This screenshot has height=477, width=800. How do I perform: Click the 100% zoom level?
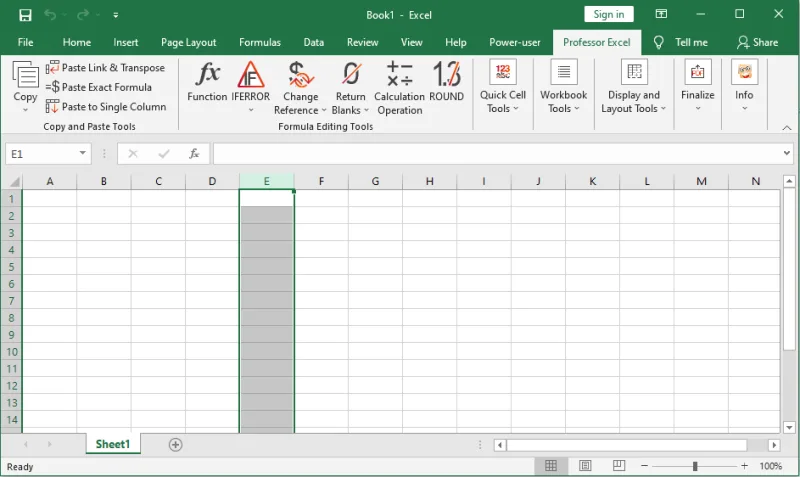[770, 466]
